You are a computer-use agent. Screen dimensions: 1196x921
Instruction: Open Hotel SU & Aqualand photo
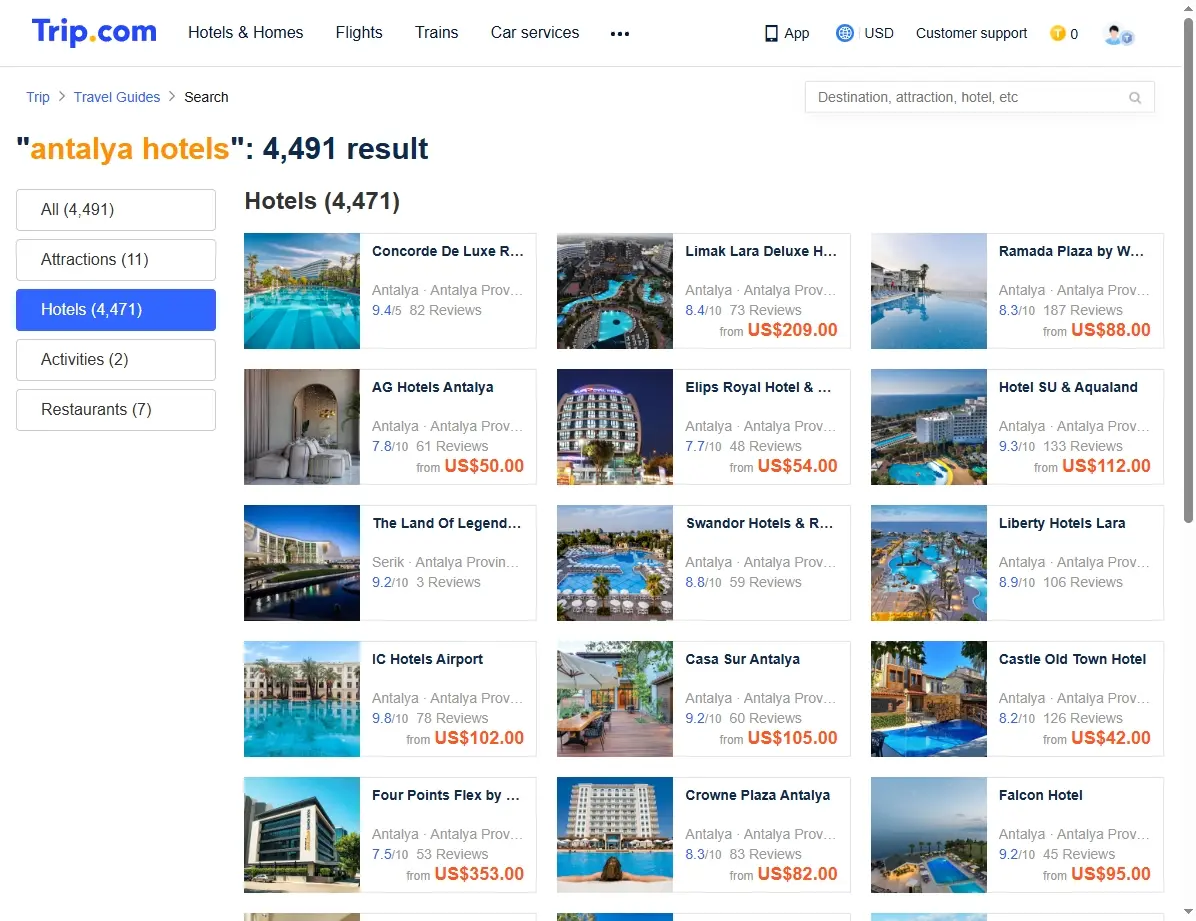click(x=929, y=427)
